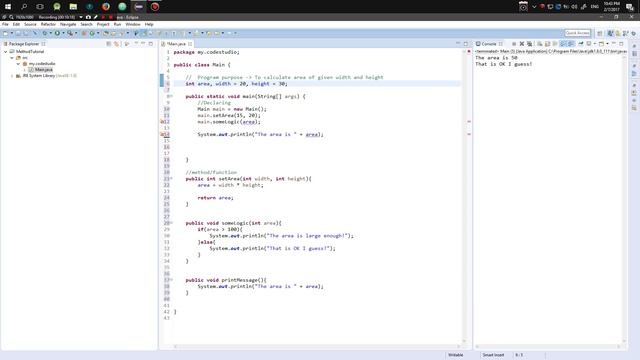Open File Explorer from the taskbar

[x=73, y=7]
